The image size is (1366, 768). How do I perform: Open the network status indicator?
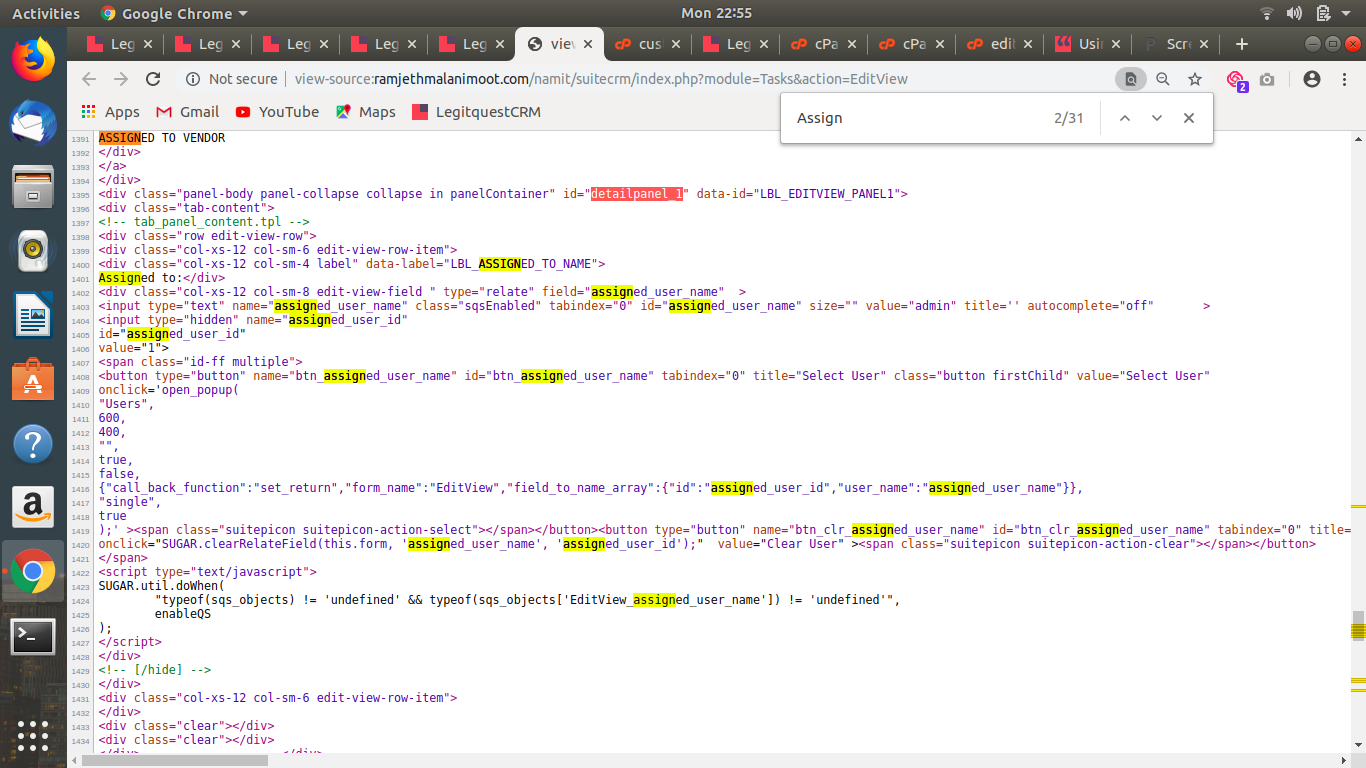tap(1267, 14)
